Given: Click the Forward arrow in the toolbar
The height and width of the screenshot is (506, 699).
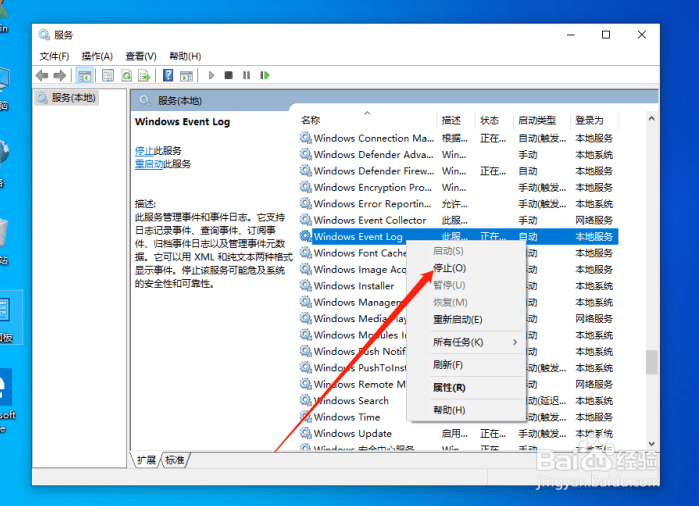Looking at the screenshot, I should (x=59, y=76).
